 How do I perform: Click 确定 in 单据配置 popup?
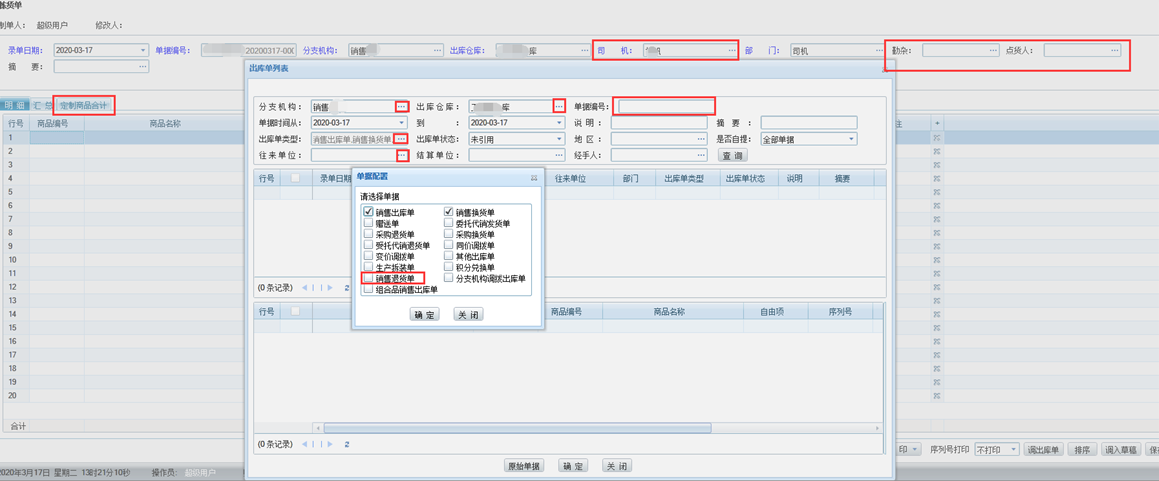coord(424,314)
